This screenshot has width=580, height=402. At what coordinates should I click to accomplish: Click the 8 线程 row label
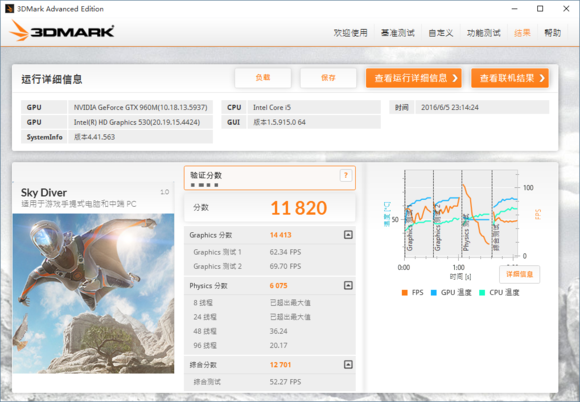click(203, 303)
